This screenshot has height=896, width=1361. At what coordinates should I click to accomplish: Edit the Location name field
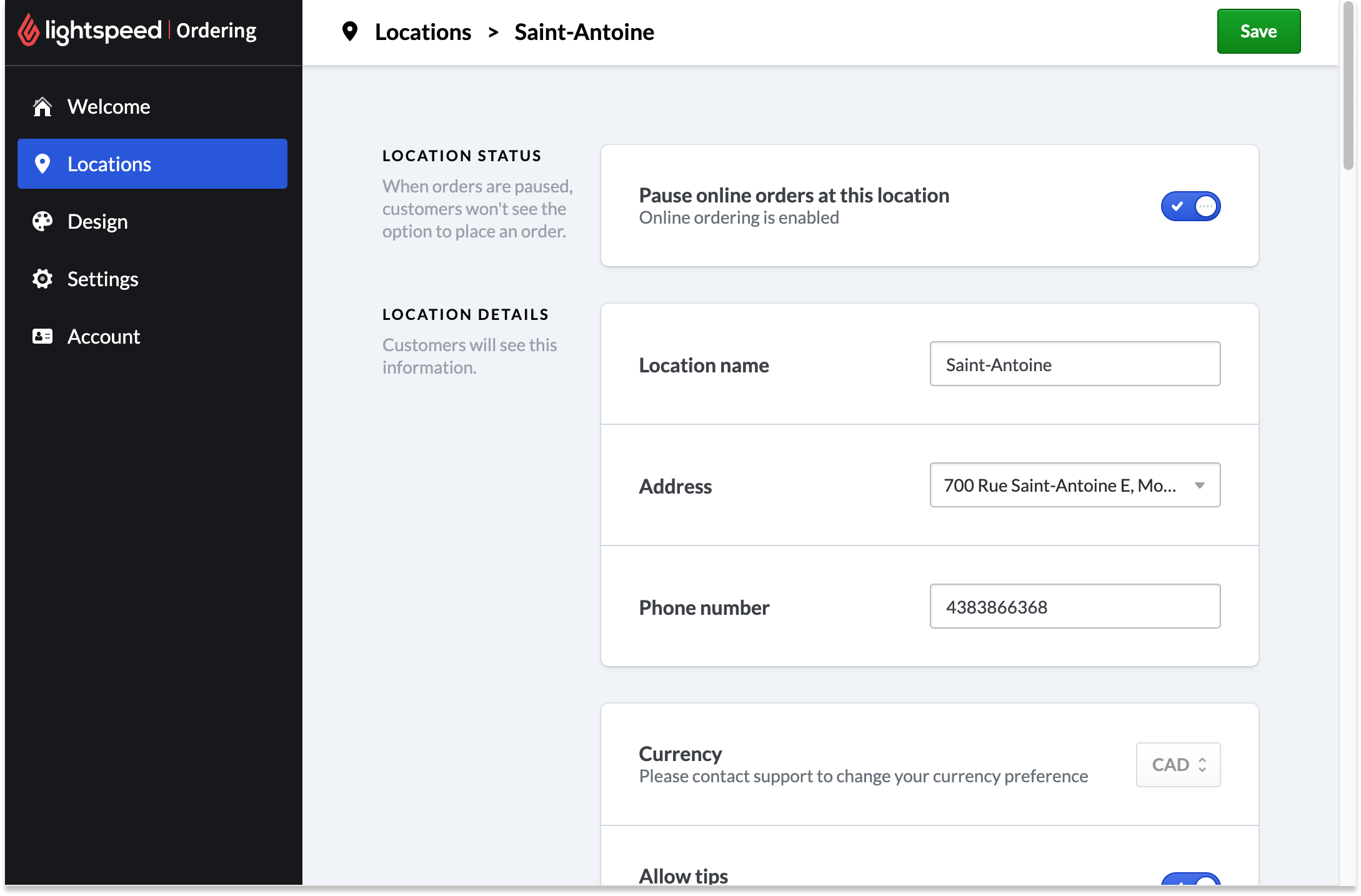[1075, 364]
